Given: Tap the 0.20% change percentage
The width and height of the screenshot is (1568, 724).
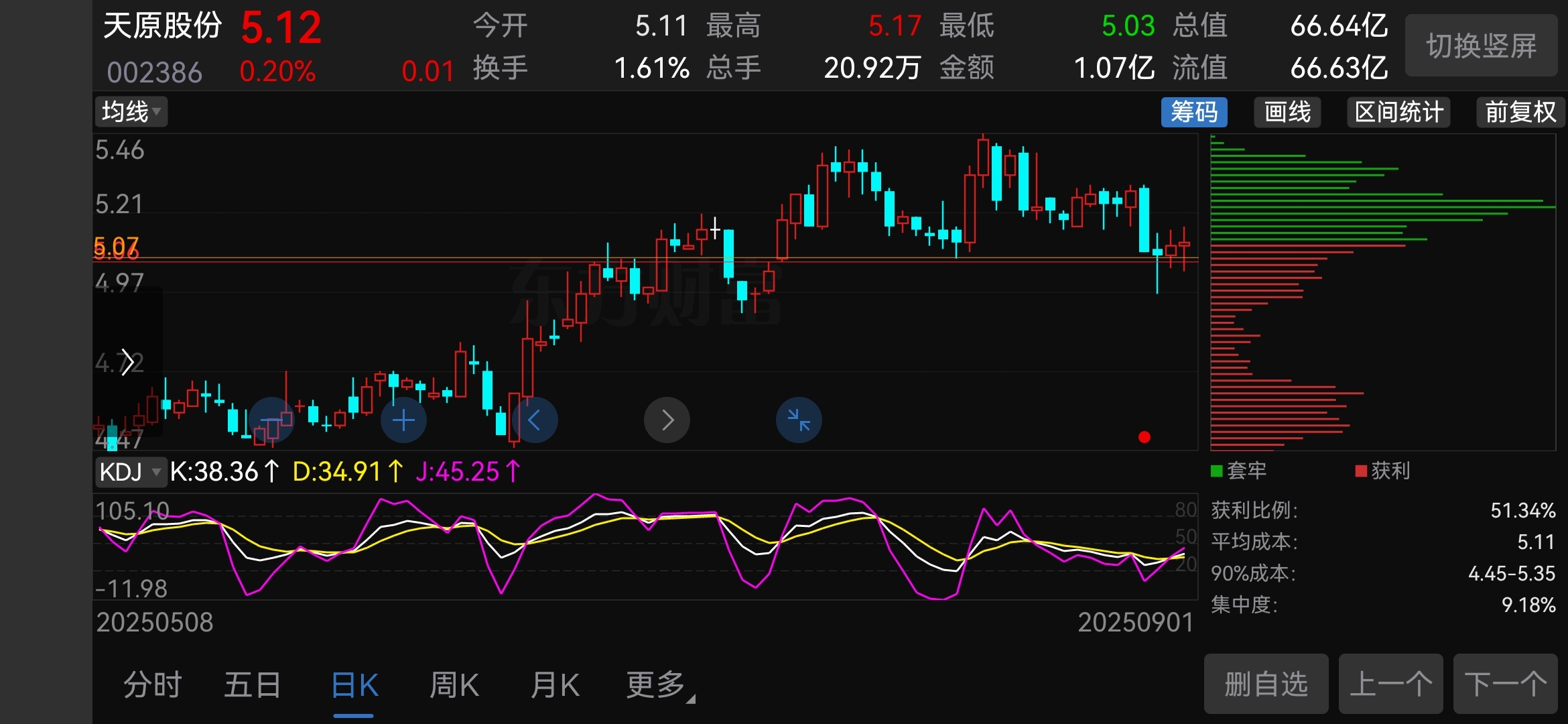Looking at the screenshot, I should click(277, 71).
